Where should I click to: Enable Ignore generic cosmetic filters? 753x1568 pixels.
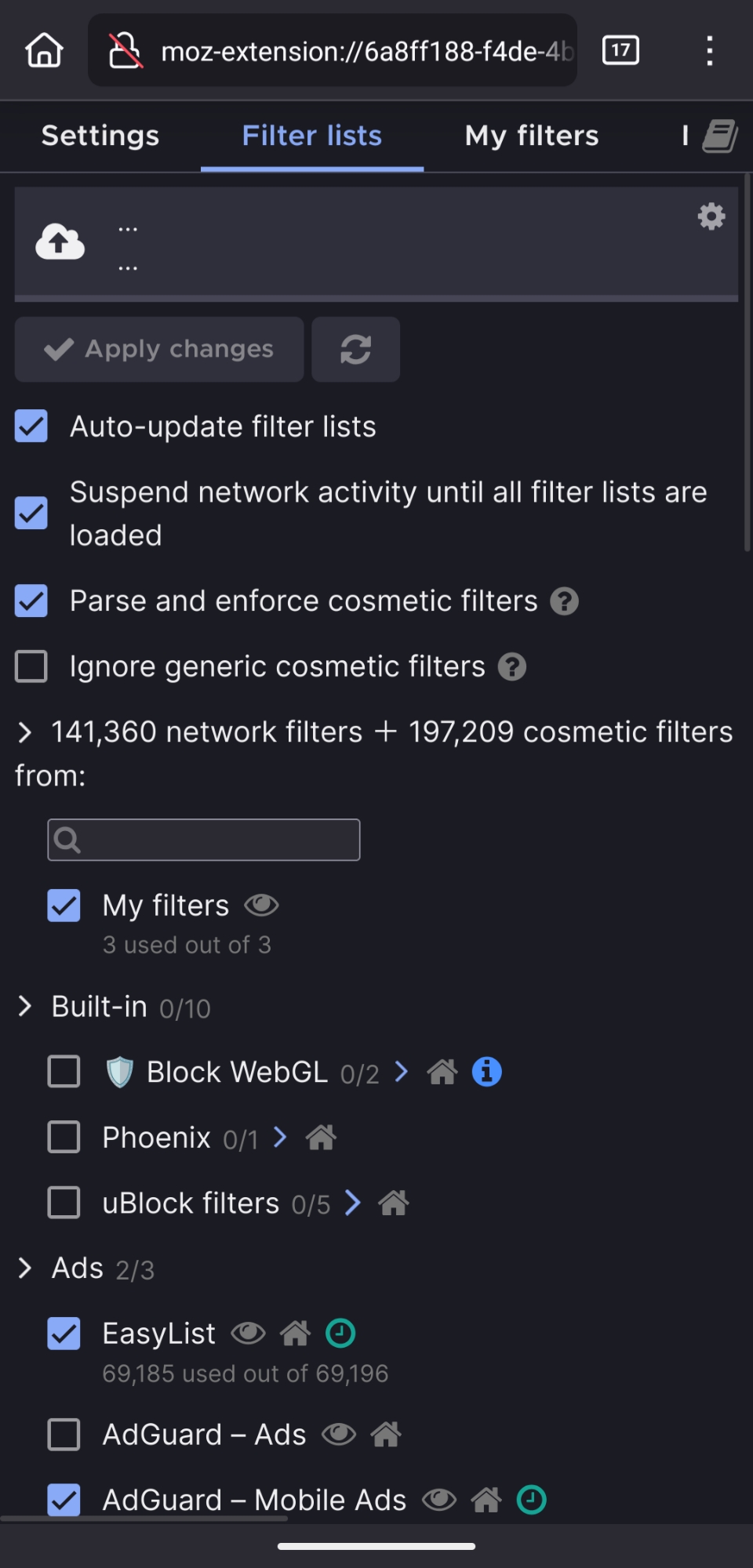pos(31,666)
